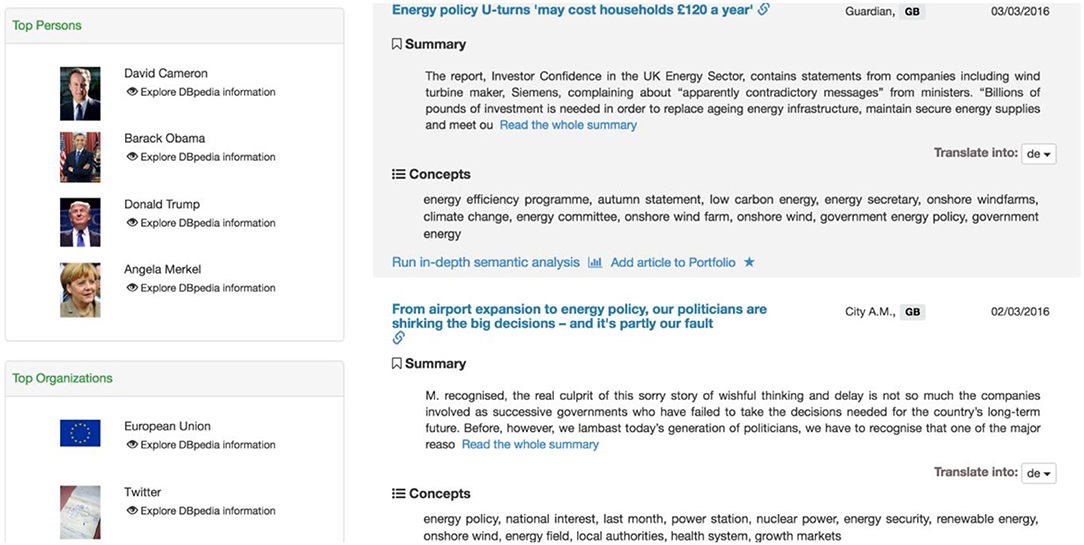Click the GB country badge next to City A.M.
1084x545 pixels.
pyautogui.click(x=913, y=312)
